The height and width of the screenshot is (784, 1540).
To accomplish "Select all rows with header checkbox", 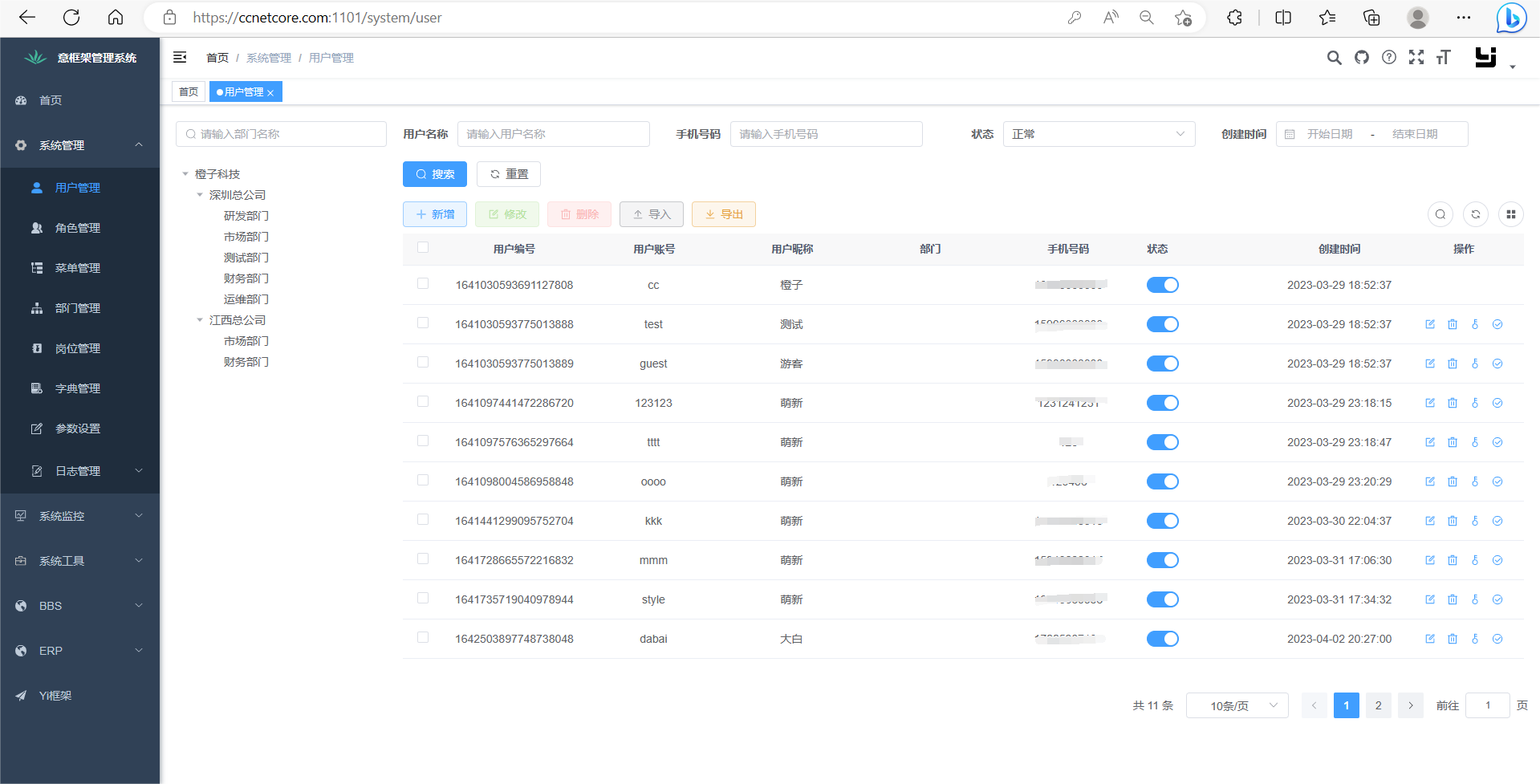I will [423, 248].
